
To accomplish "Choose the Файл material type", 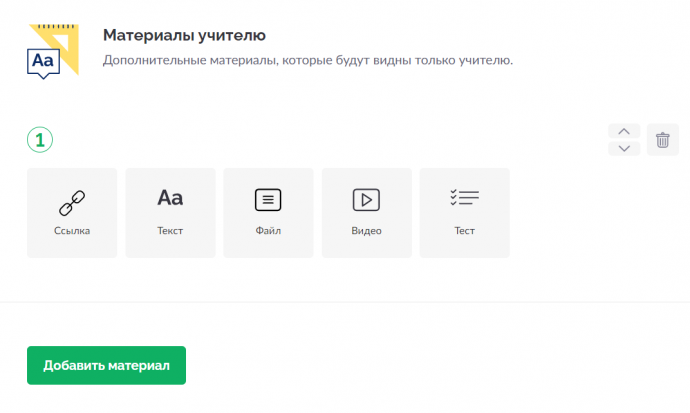I will pos(268,213).
